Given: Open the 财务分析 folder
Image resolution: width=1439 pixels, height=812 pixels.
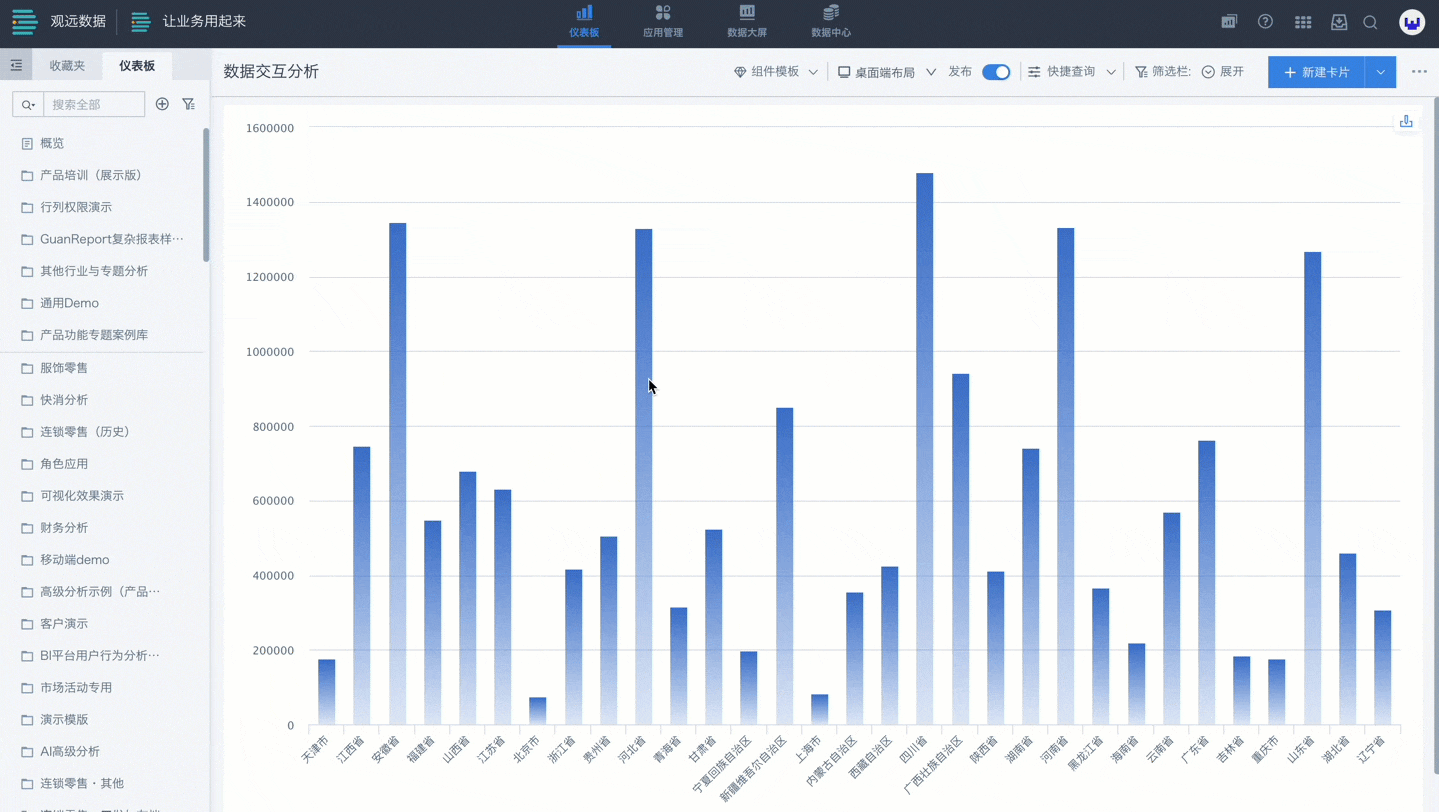Looking at the screenshot, I should click(64, 528).
